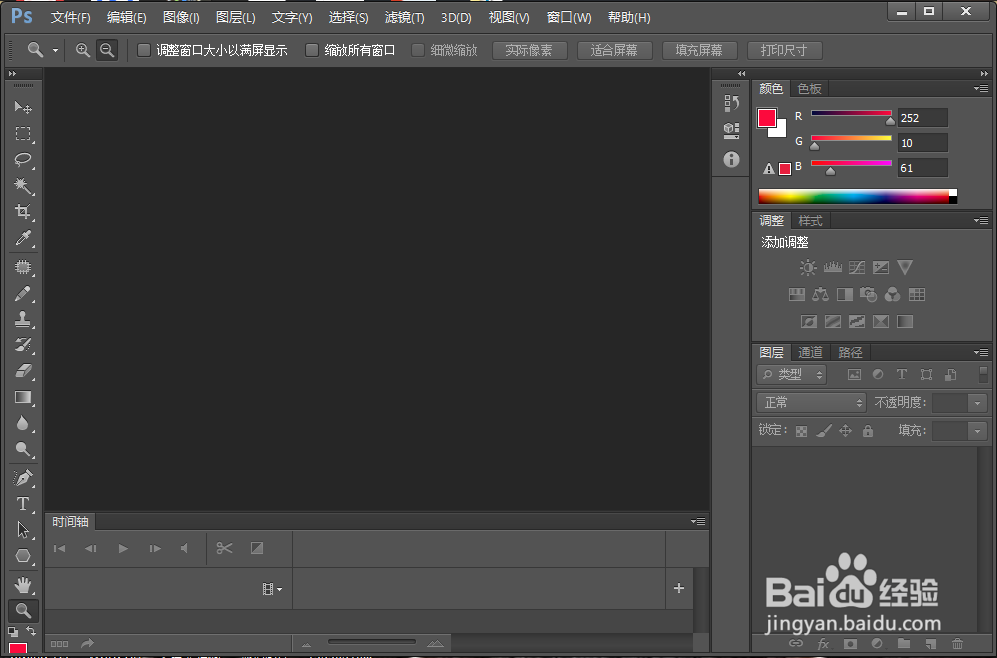Image resolution: width=997 pixels, height=658 pixels.
Task: Open the zoom tool preset dropdown arrow
Action: [x=55, y=50]
